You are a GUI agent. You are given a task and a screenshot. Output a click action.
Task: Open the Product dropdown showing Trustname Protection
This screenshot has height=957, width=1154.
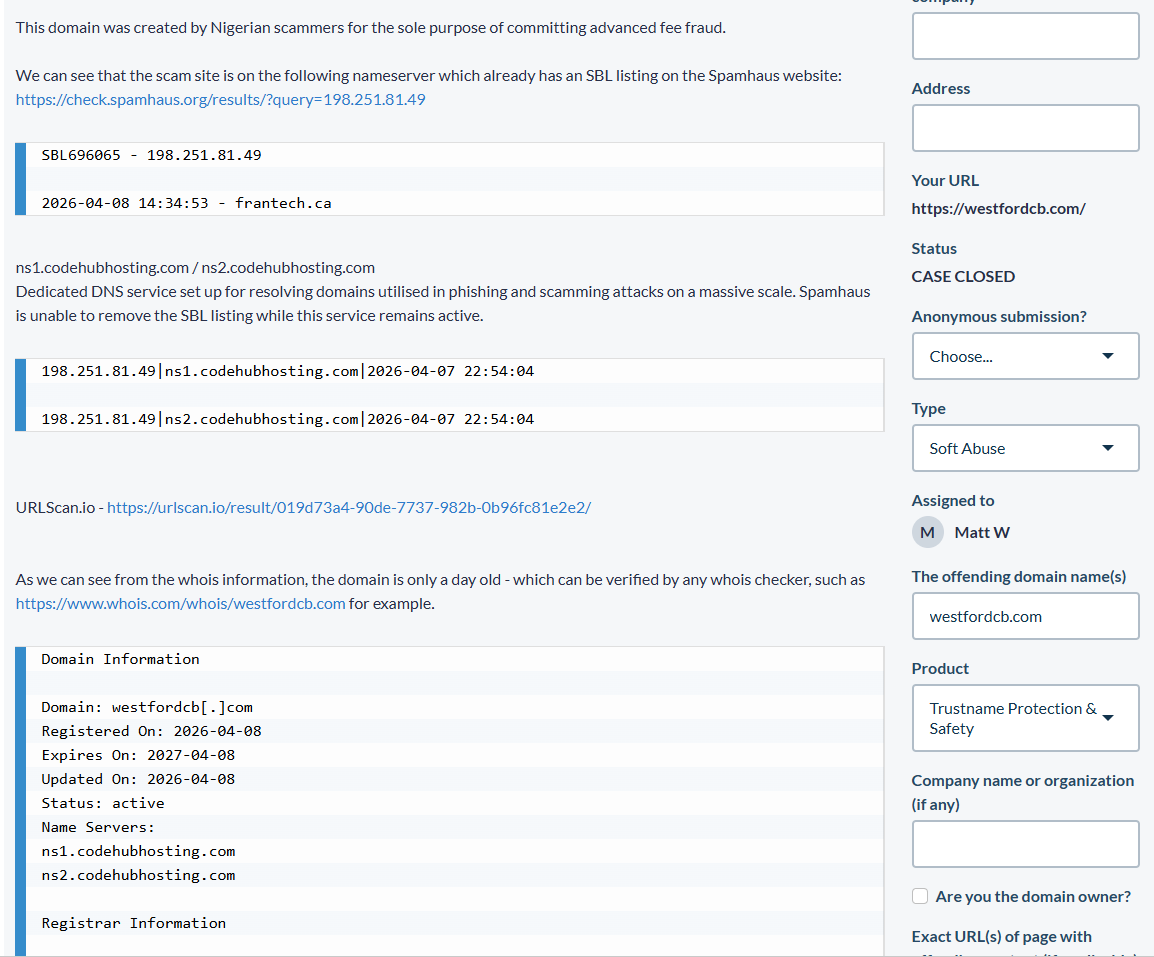(1025, 718)
